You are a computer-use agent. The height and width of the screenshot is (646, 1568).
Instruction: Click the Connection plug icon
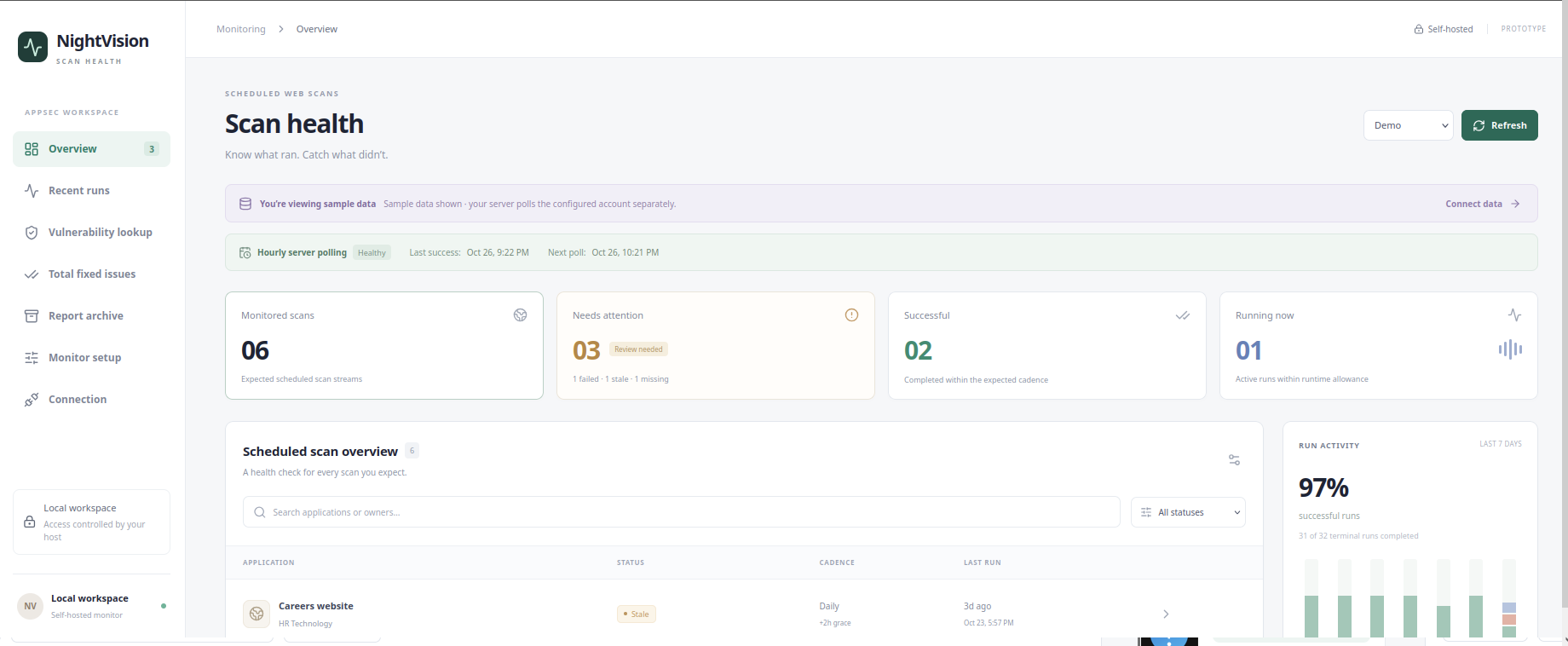point(32,400)
